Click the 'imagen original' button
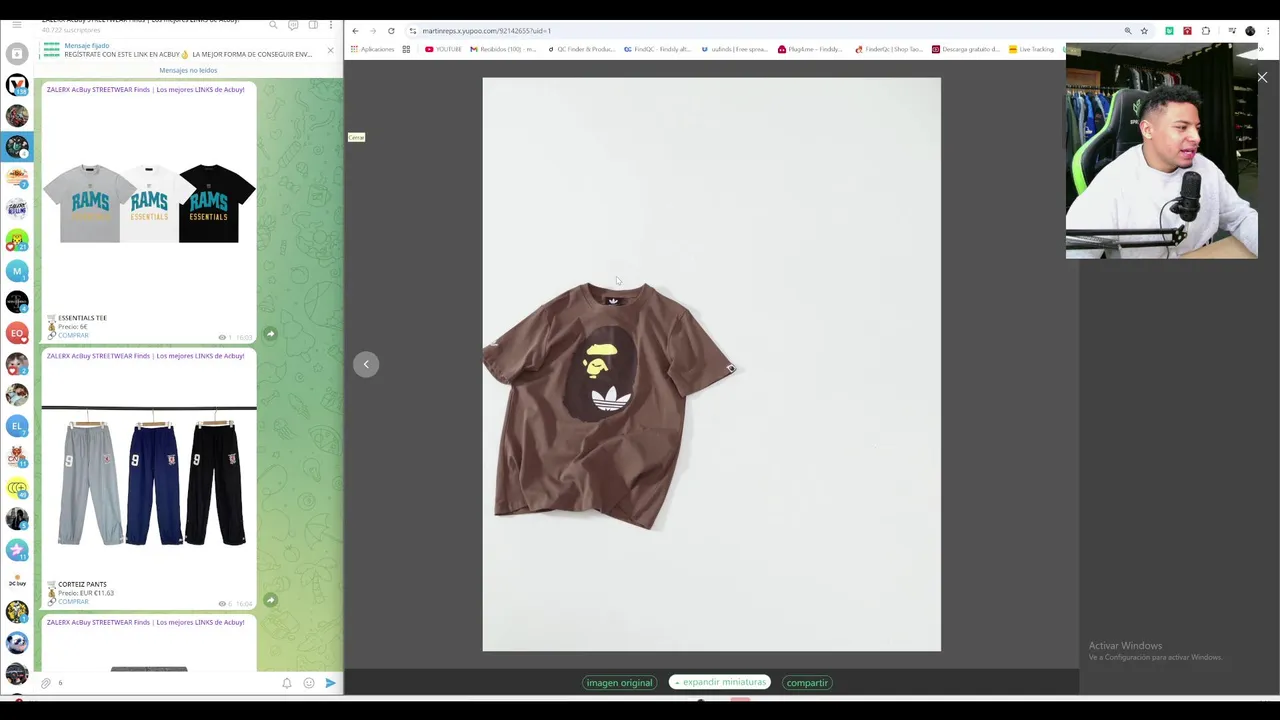The height and width of the screenshot is (720, 1280). pyautogui.click(x=619, y=683)
